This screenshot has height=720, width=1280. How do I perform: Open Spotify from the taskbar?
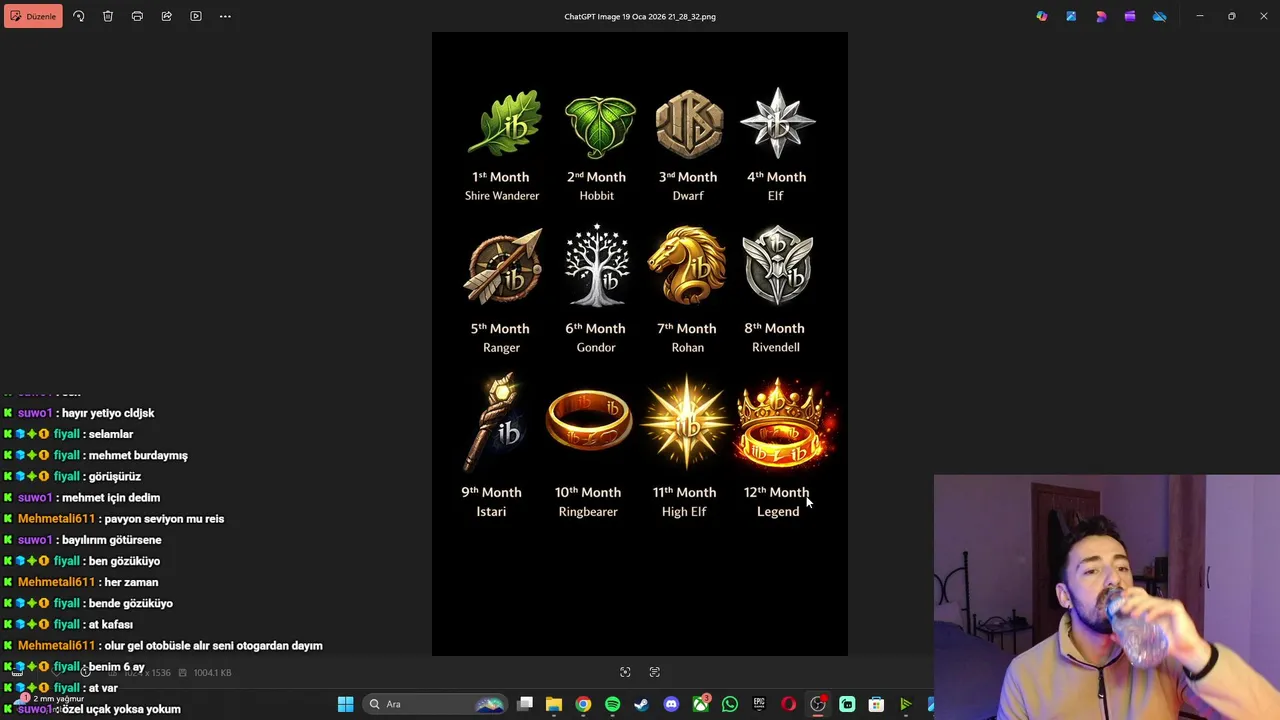(x=612, y=704)
